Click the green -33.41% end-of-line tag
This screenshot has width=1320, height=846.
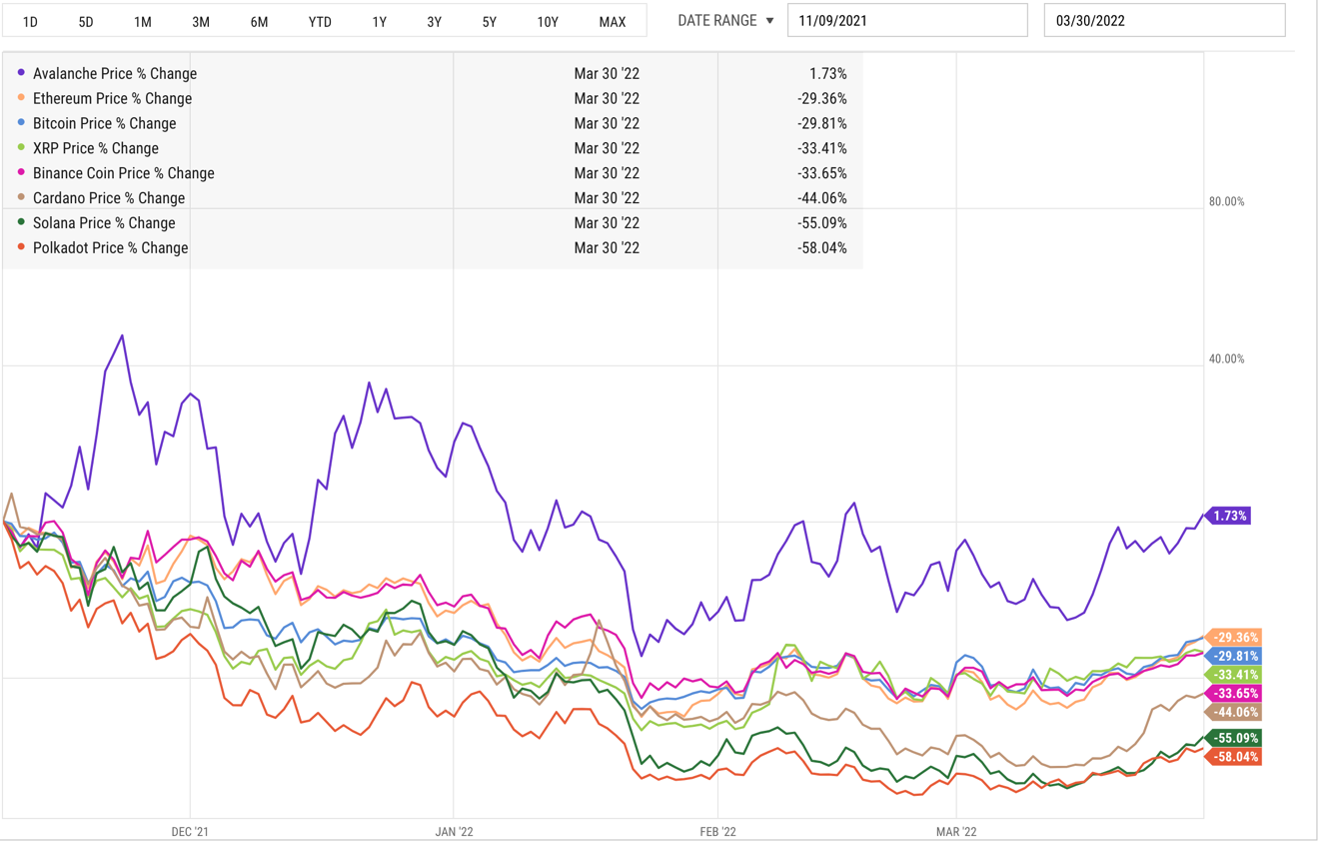(x=1233, y=675)
